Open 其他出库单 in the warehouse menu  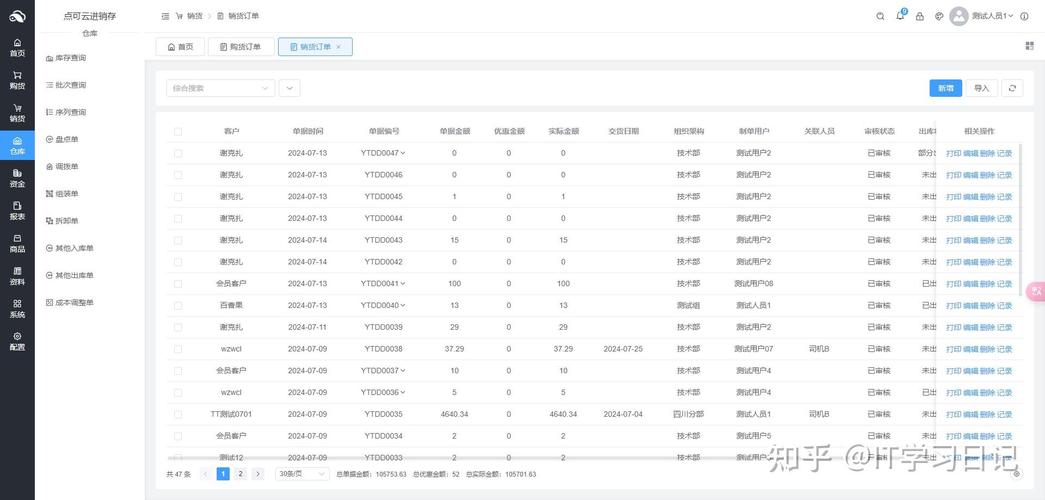coord(70,275)
